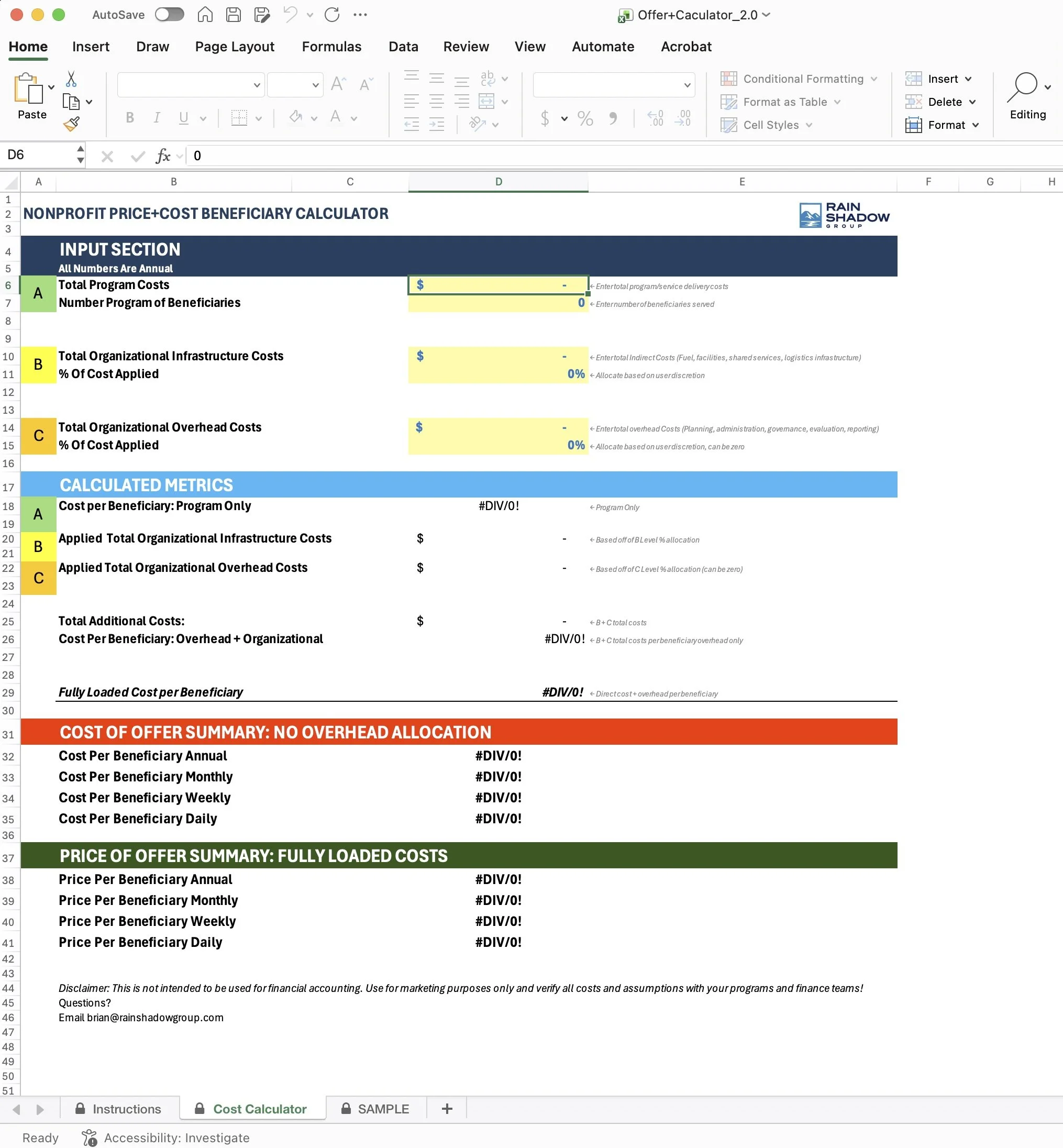Switch to the Instructions sheet tab
Viewport: 1063px width, 1148px height.
coord(118,1109)
